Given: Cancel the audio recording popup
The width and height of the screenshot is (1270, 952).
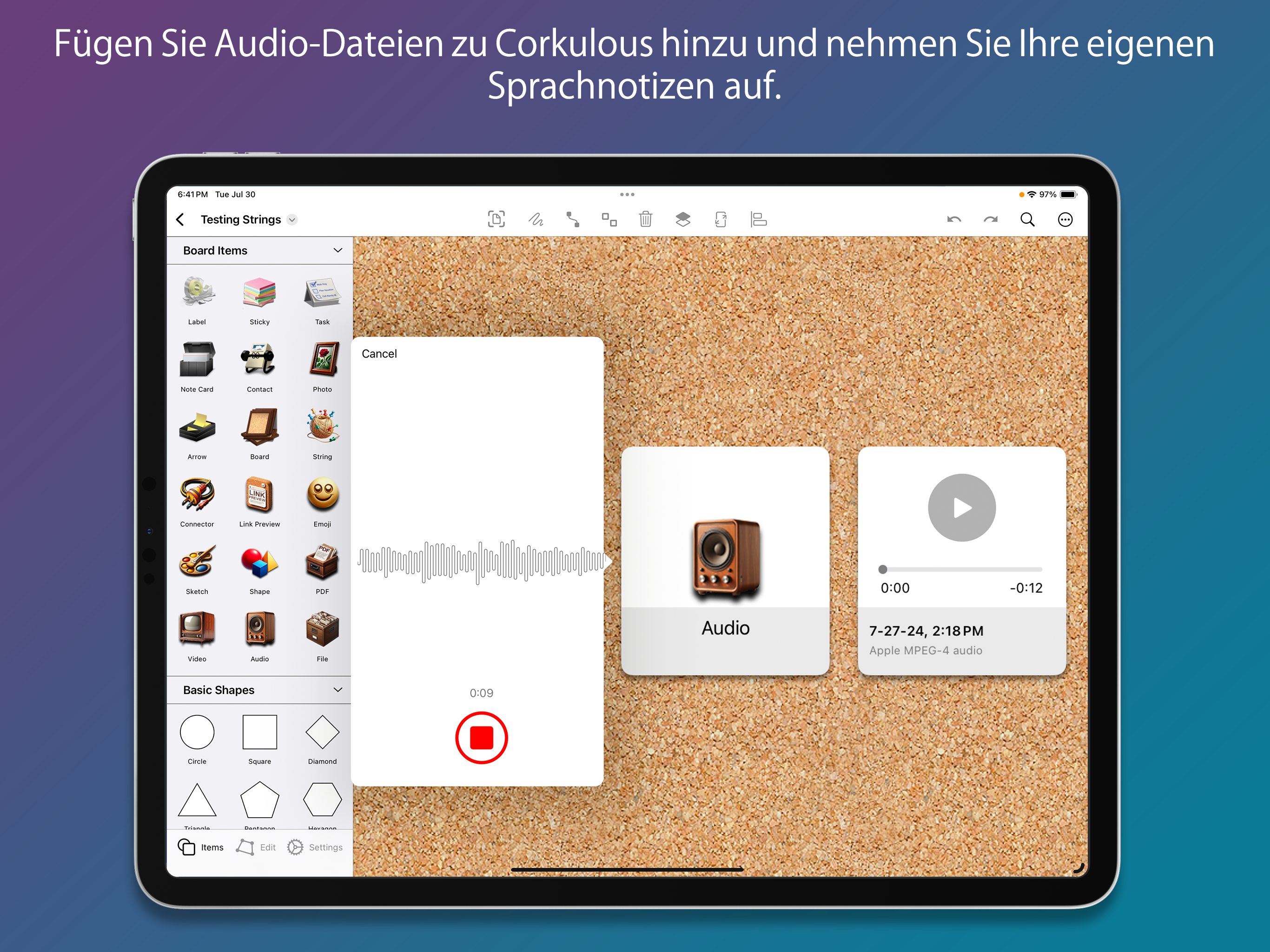Looking at the screenshot, I should (x=379, y=354).
